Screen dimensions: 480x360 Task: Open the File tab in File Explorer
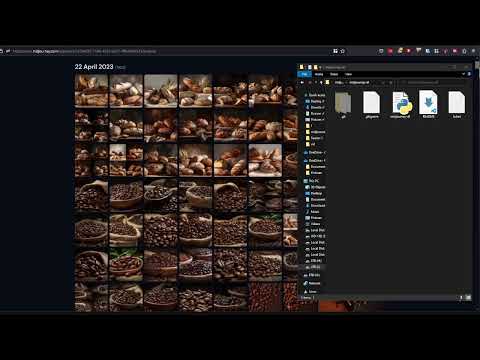tap(304, 74)
